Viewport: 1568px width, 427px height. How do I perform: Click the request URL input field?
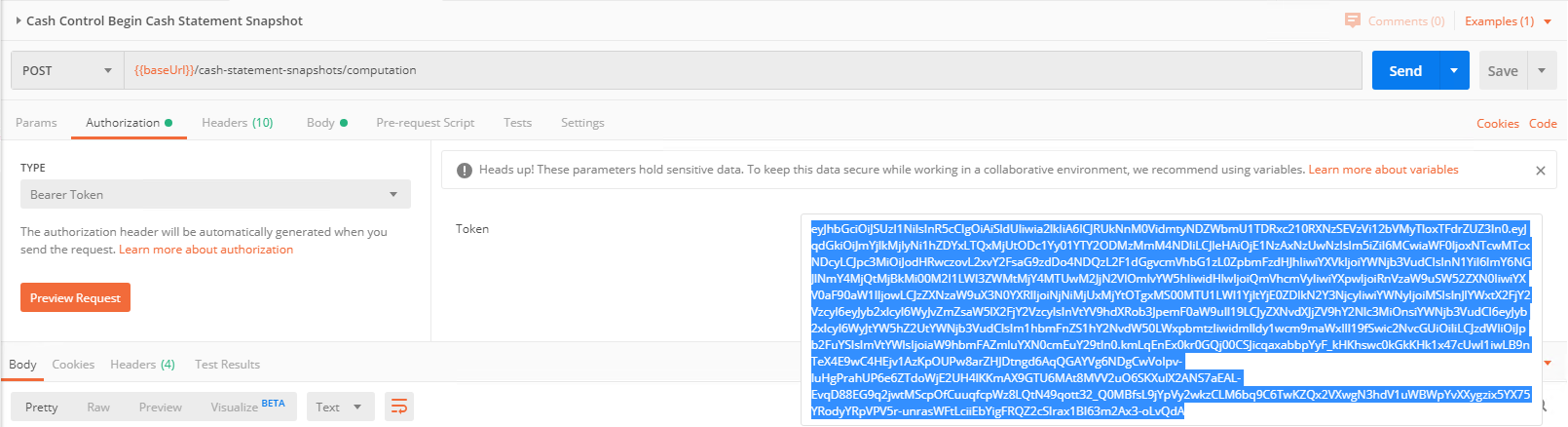pyautogui.click(x=740, y=70)
